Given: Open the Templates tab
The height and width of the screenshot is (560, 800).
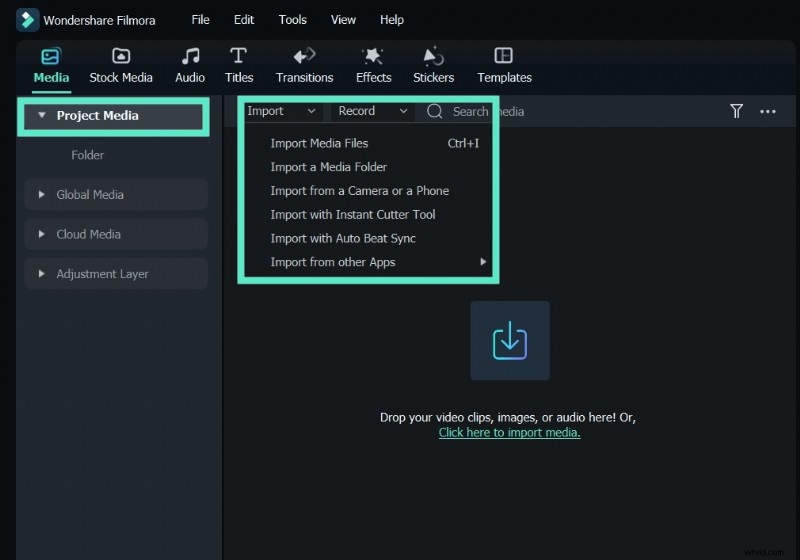Looking at the screenshot, I should [x=504, y=65].
